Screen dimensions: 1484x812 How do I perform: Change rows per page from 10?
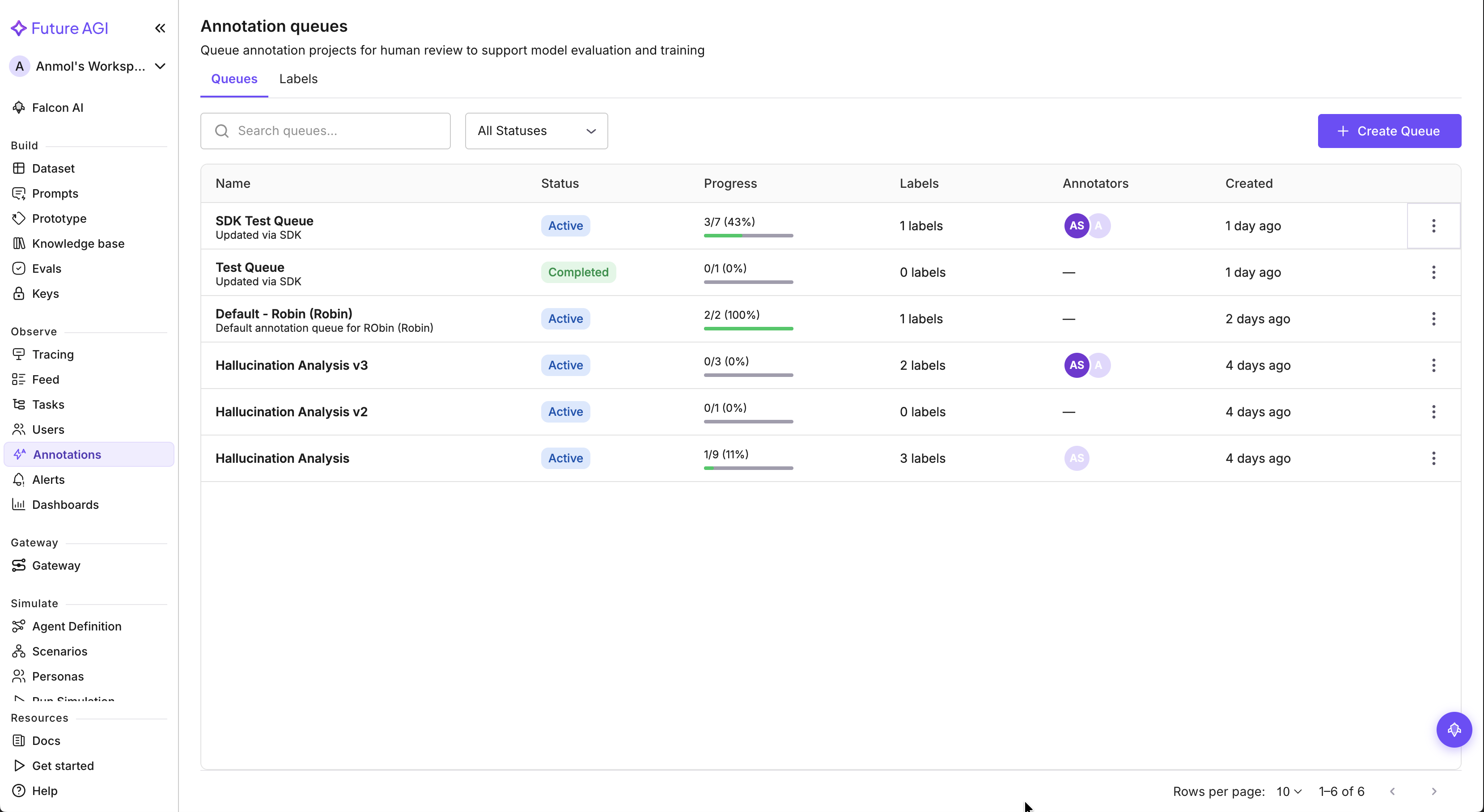(x=1287, y=791)
